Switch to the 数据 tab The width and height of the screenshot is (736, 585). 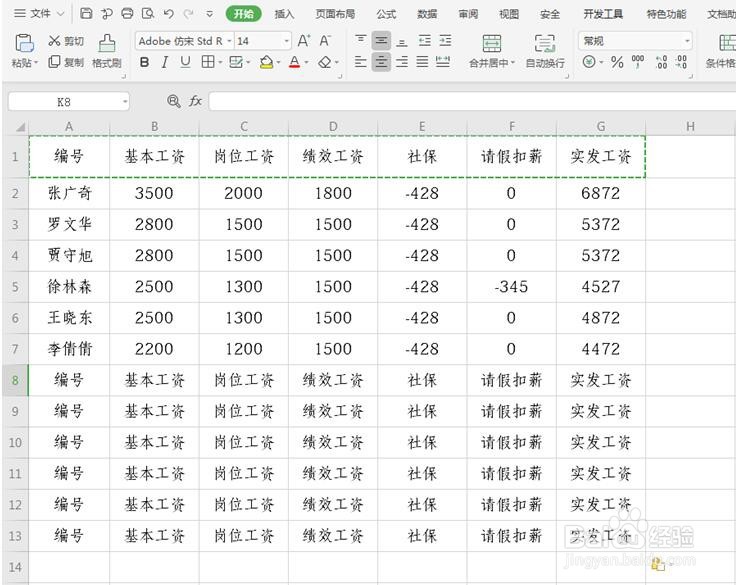coord(427,14)
